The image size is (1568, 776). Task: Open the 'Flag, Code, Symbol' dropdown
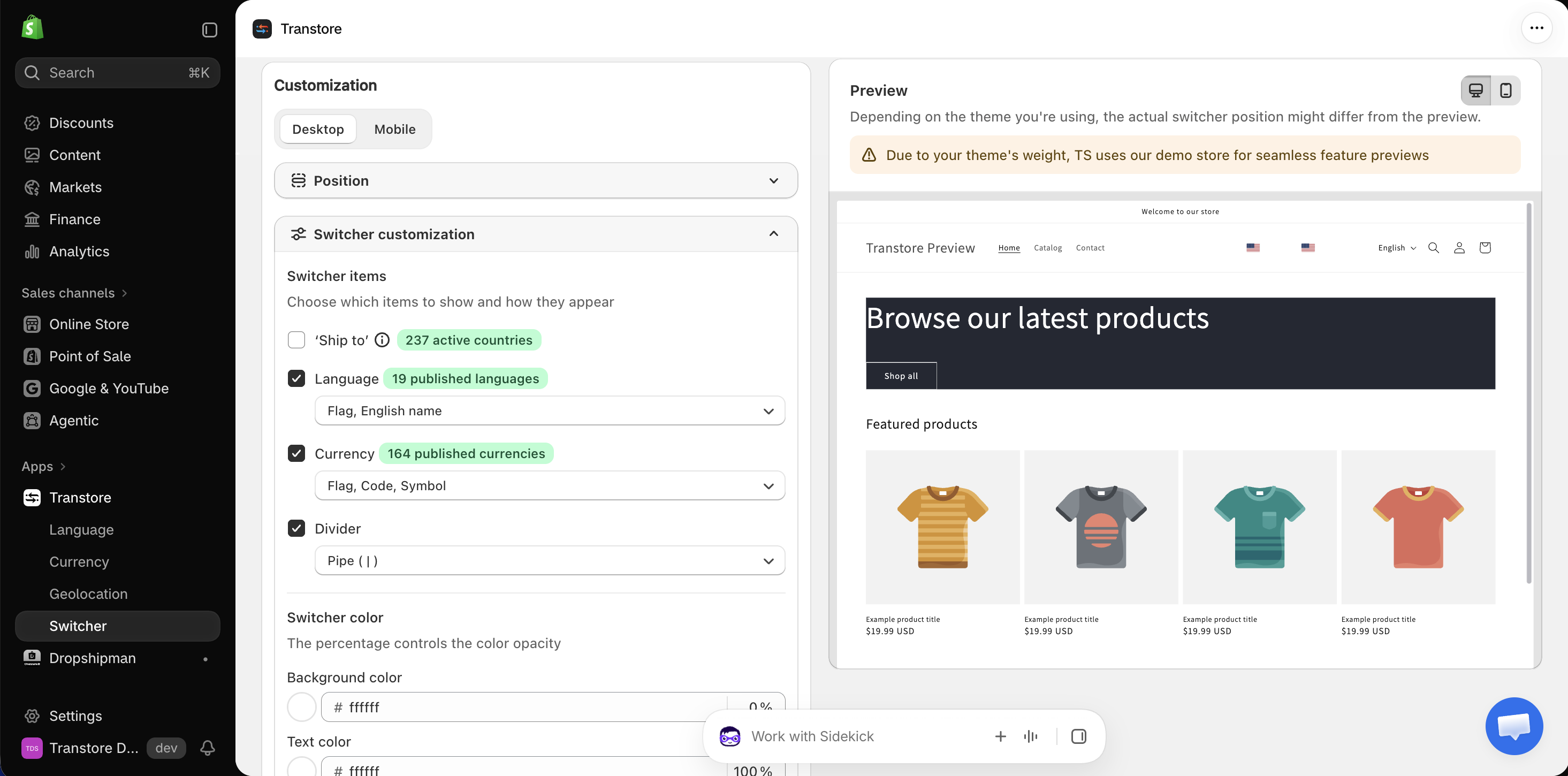pos(550,486)
